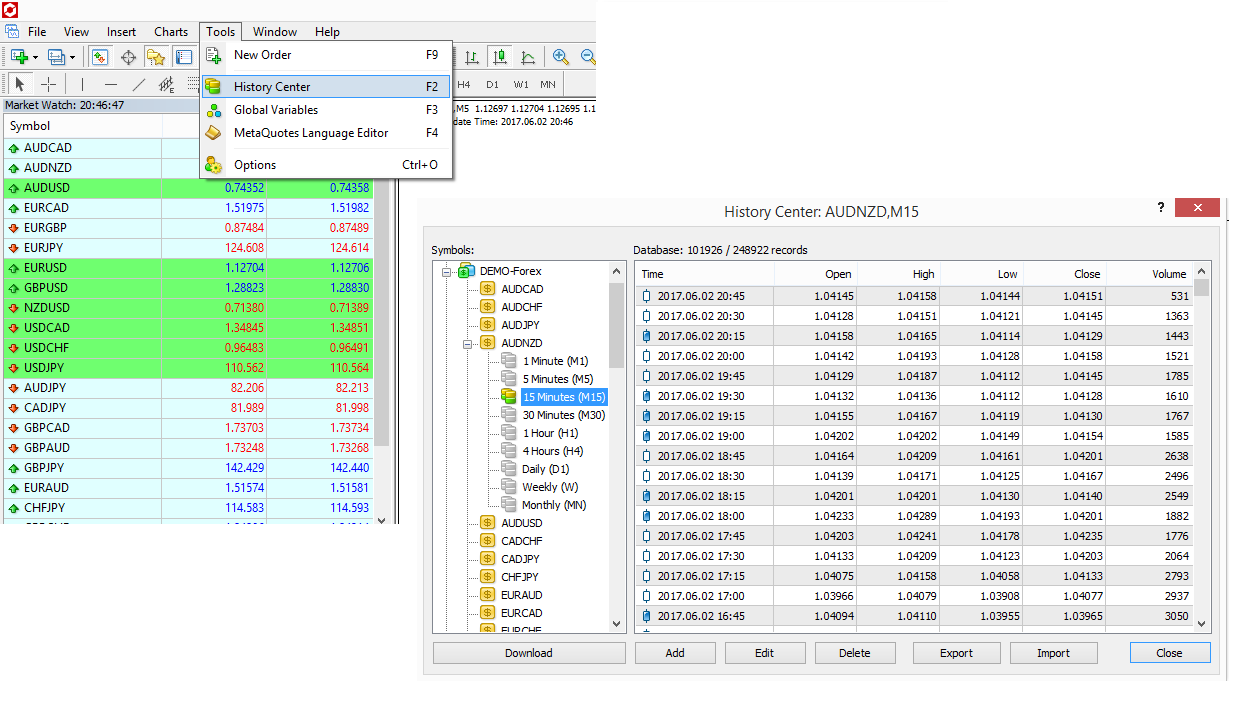Image resolution: width=1260 pixels, height=716 pixels.
Task: Collapse the AUDNZD tree node
Action: pyautogui.click(x=467, y=343)
